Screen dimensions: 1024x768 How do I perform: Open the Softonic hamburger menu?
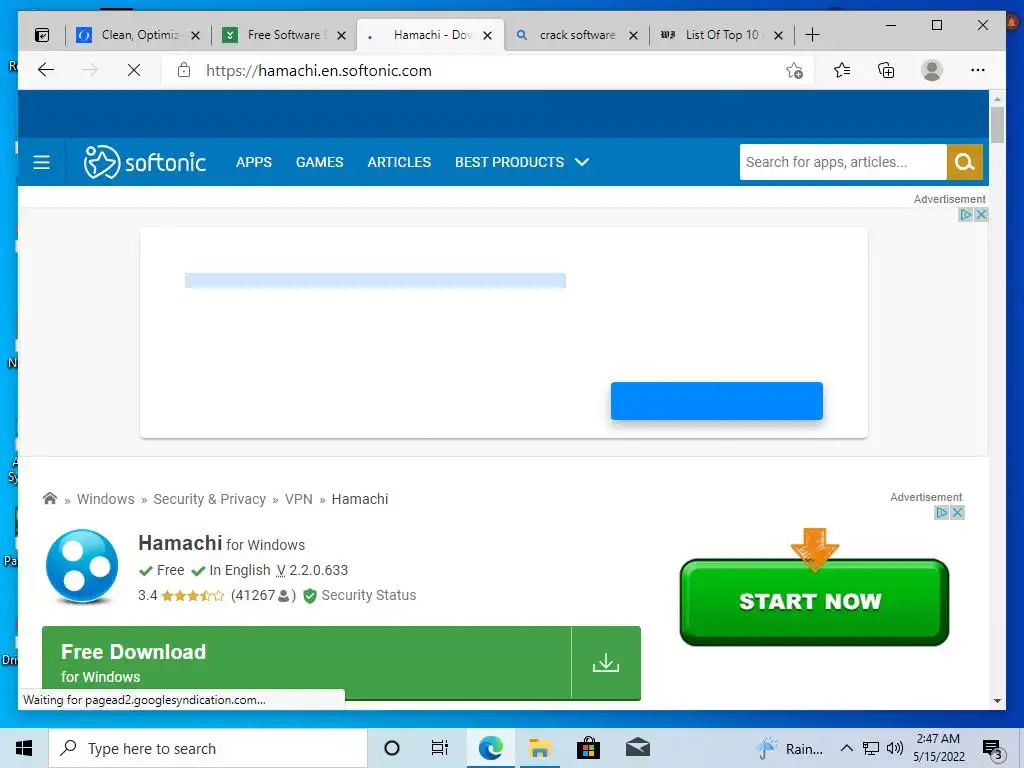pos(41,162)
